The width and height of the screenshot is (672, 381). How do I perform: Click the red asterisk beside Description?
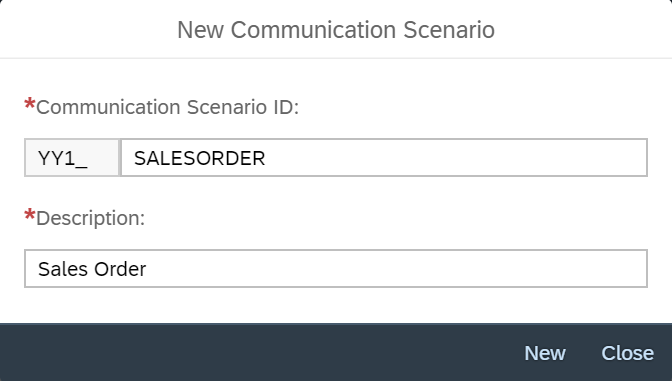[30, 215]
